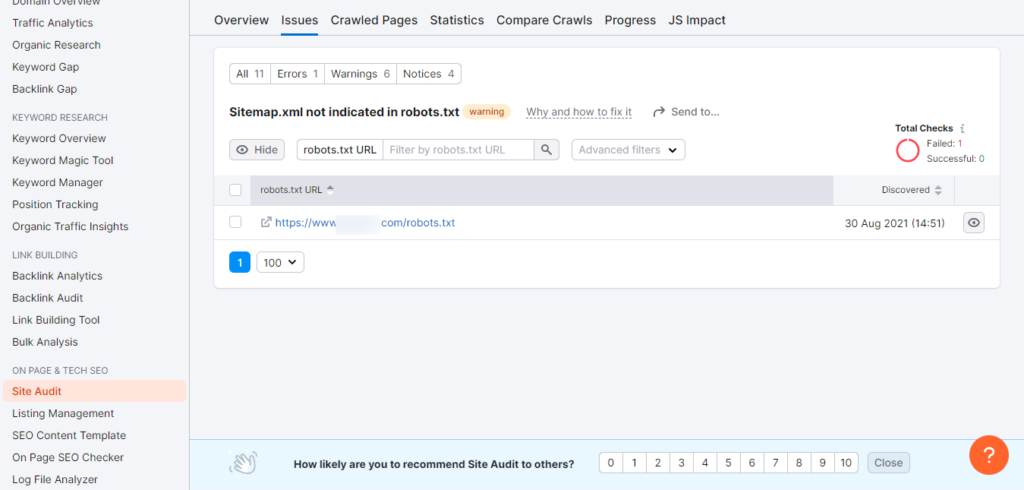Rate recommendation score 3
Image resolution: width=1024 pixels, height=490 pixels.
[681, 463]
